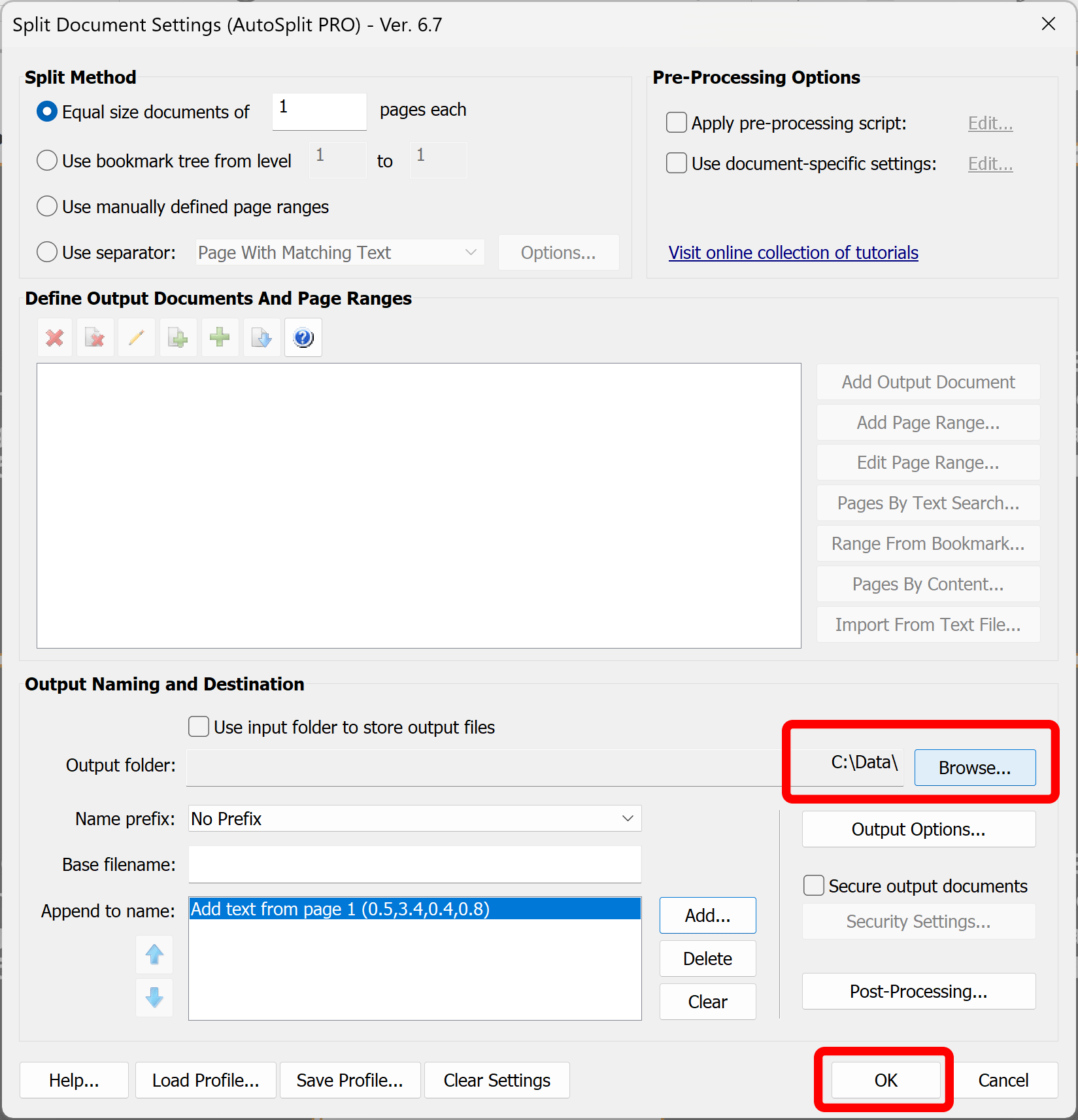This screenshot has width=1078, height=1120.
Task: Export list using the blue arrow document icon
Action: pos(261,337)
